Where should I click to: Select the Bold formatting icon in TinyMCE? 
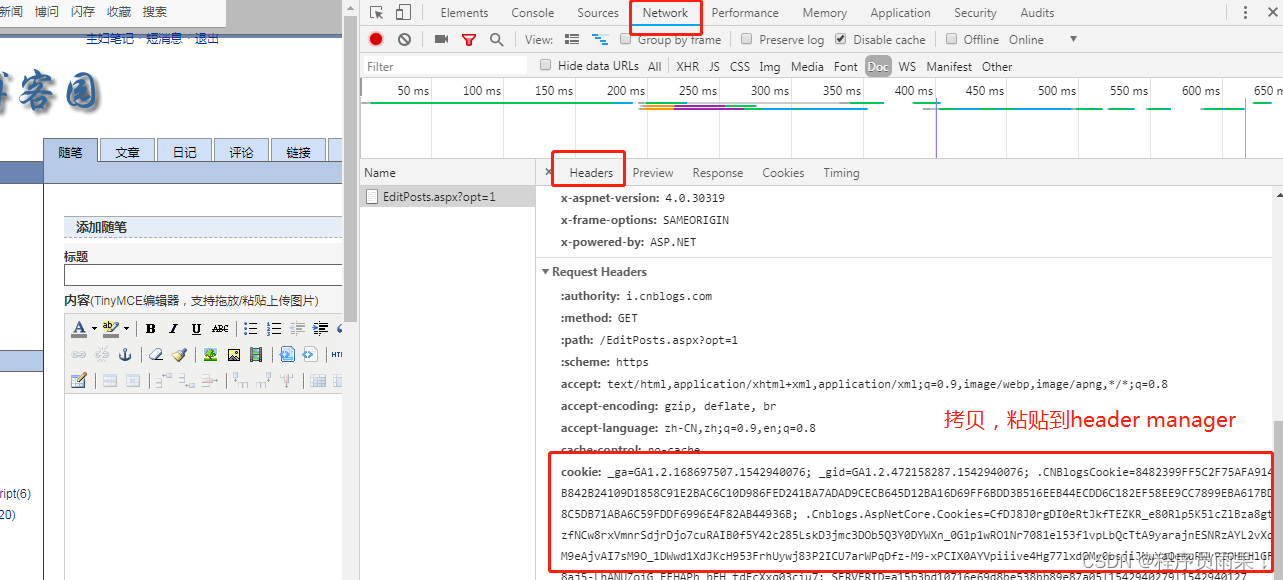point(150,329)
